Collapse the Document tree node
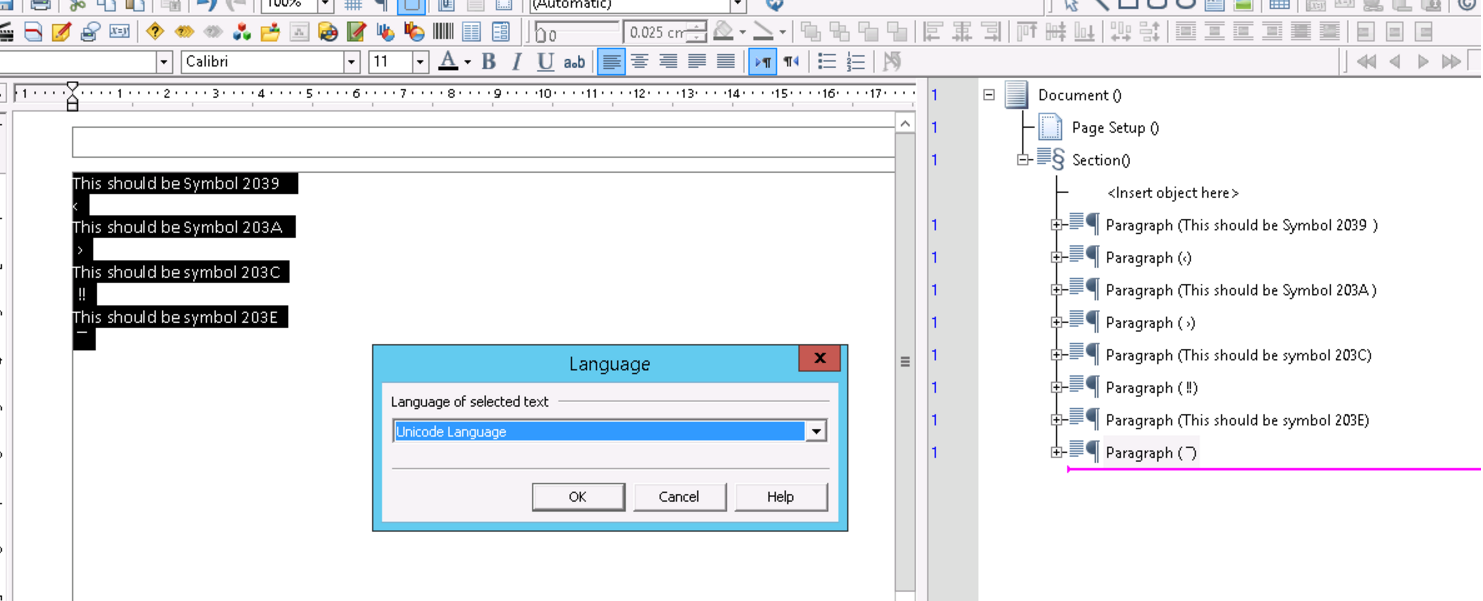 [x=989, y=95]
